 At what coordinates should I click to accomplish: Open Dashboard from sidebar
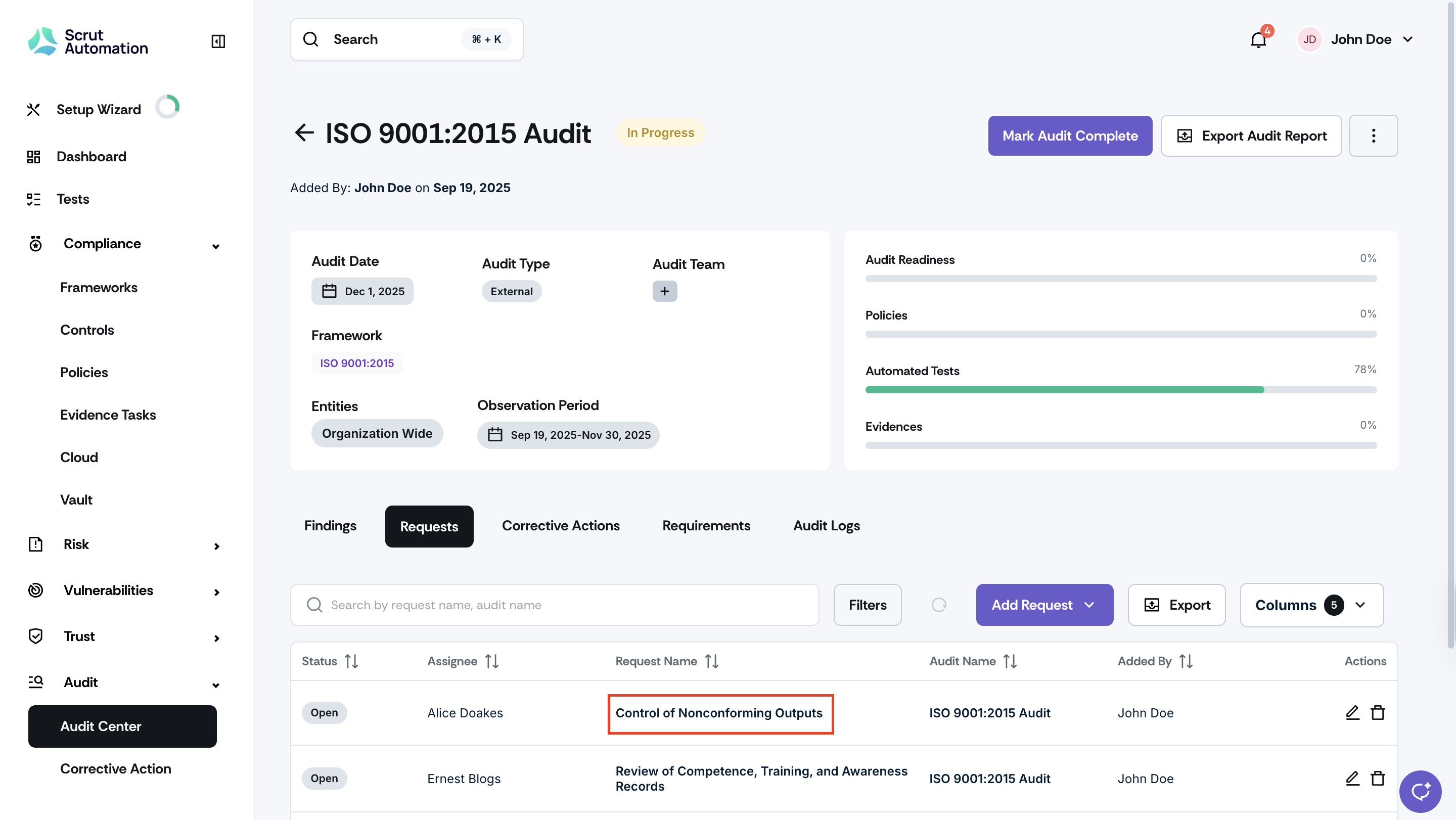[91, 157]
